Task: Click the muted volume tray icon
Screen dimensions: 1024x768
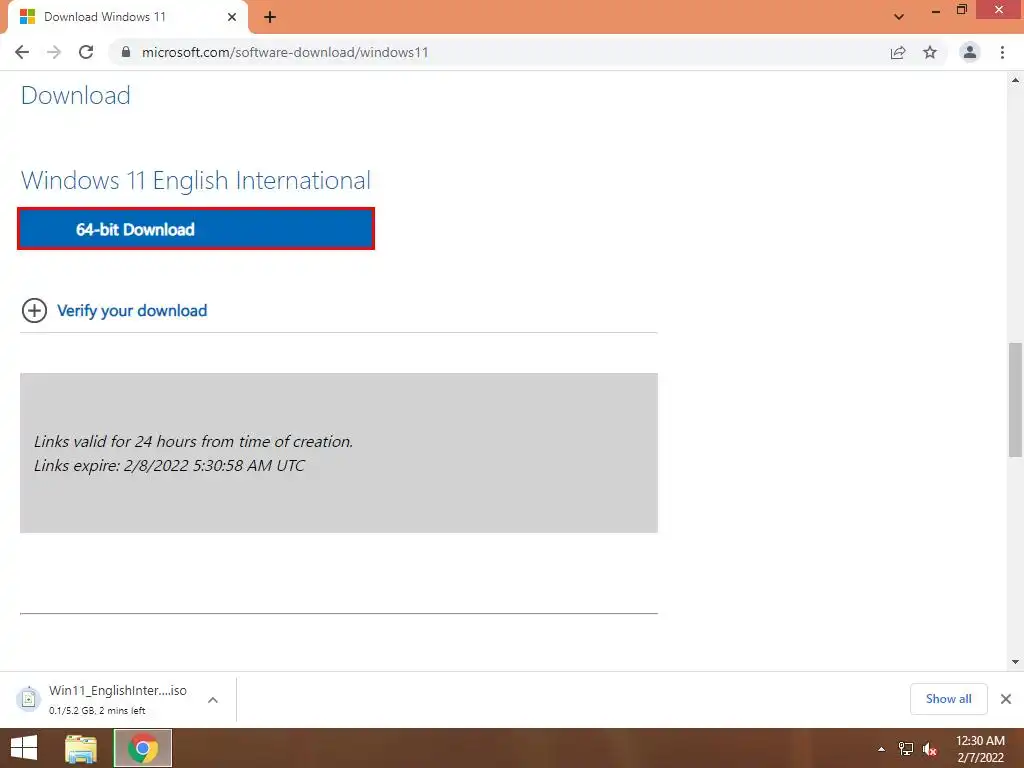Action: [x=930, y=748]
